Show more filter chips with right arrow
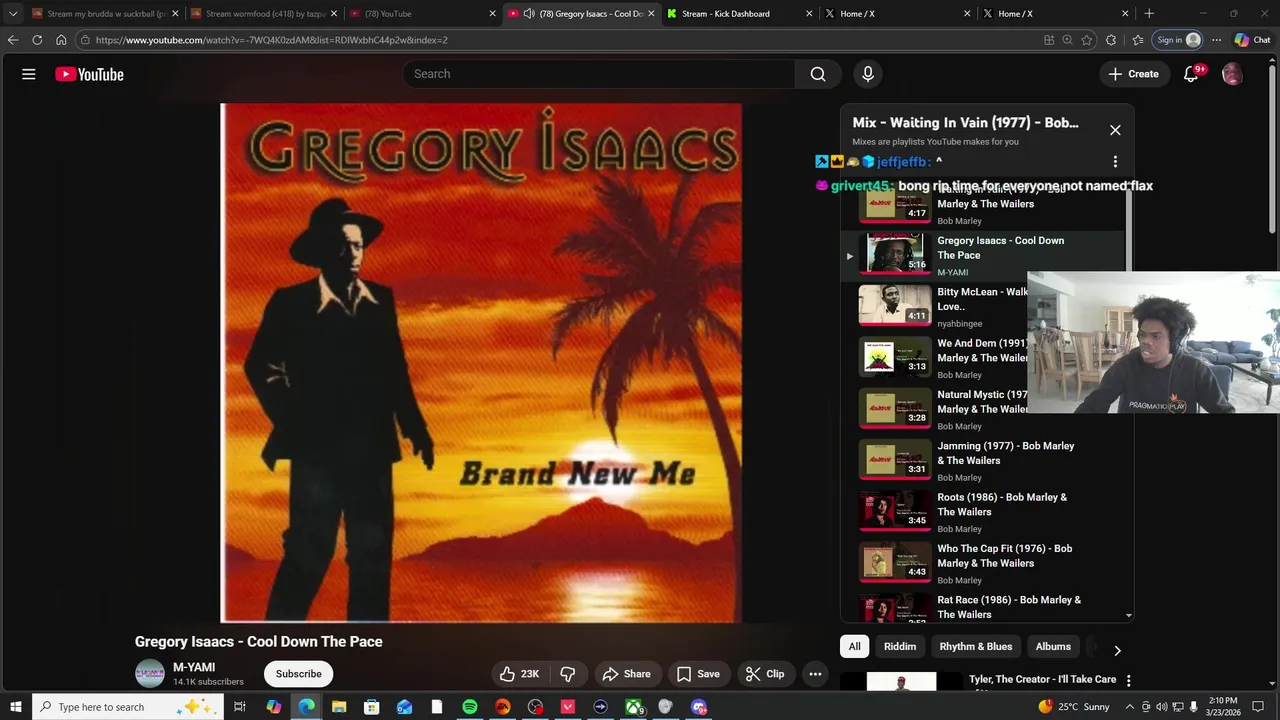 pyautogui.click(x=1117, y=650)
